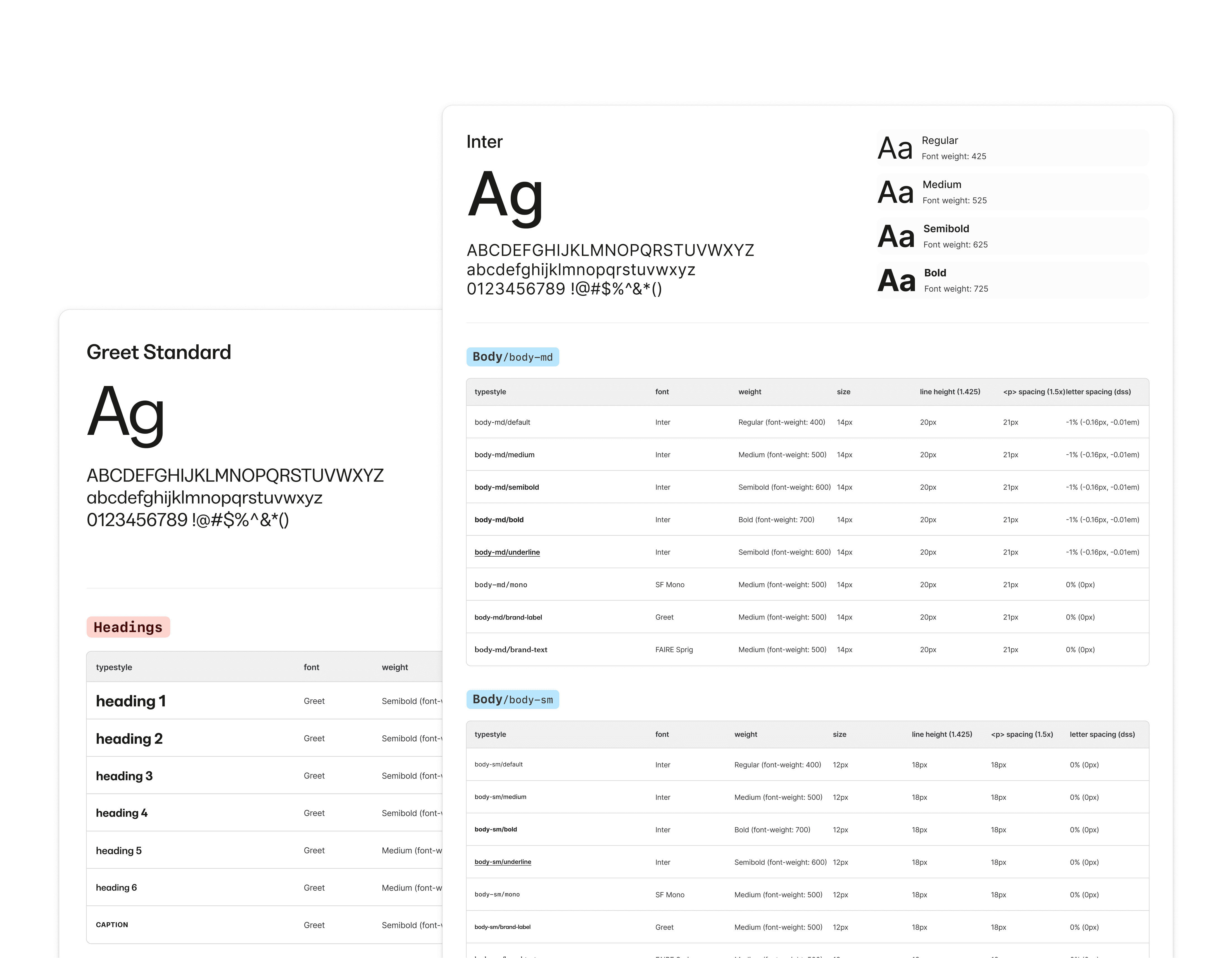
Task: Click heading 2 row in Headings table
Action: click(265, 738)
